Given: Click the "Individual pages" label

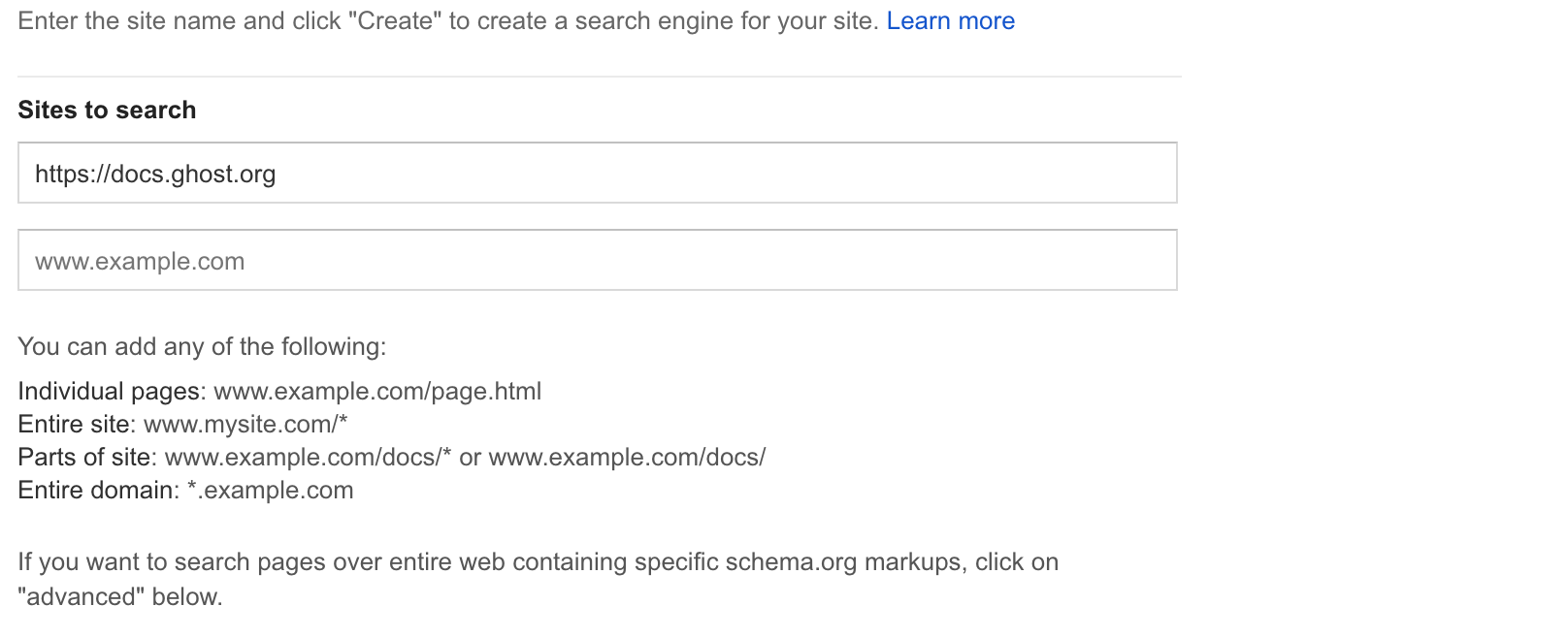Looking at the screenshot, I should coord(111,392).
